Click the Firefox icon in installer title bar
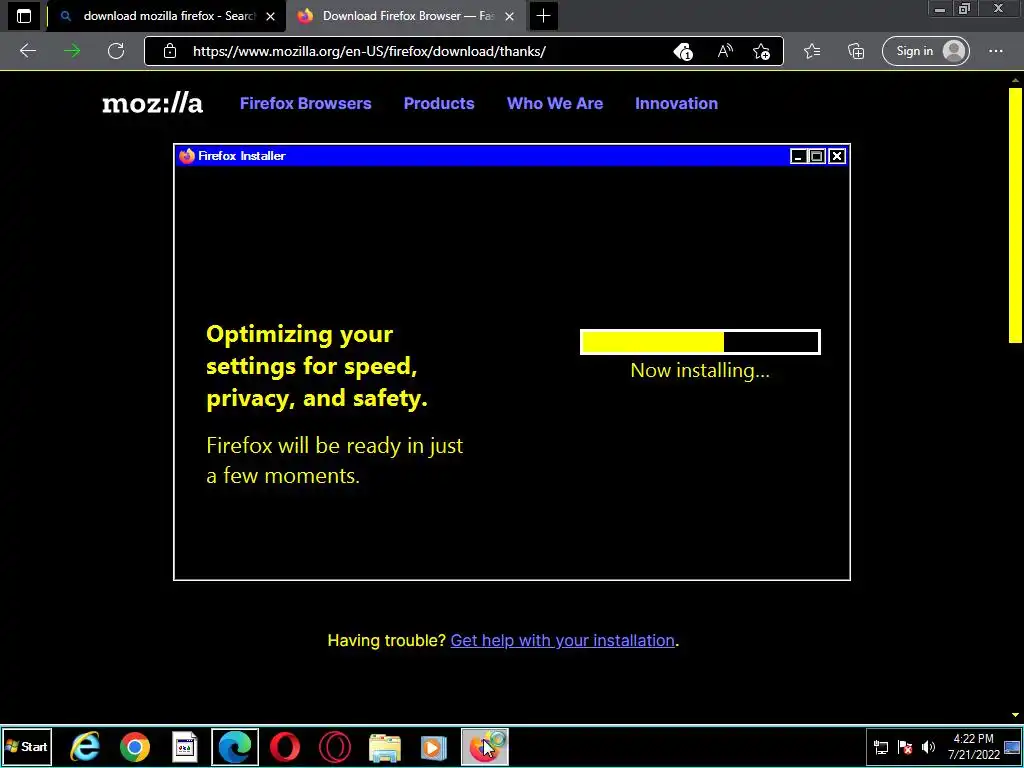Screen dimensions: 1024x768 (187, 156)
